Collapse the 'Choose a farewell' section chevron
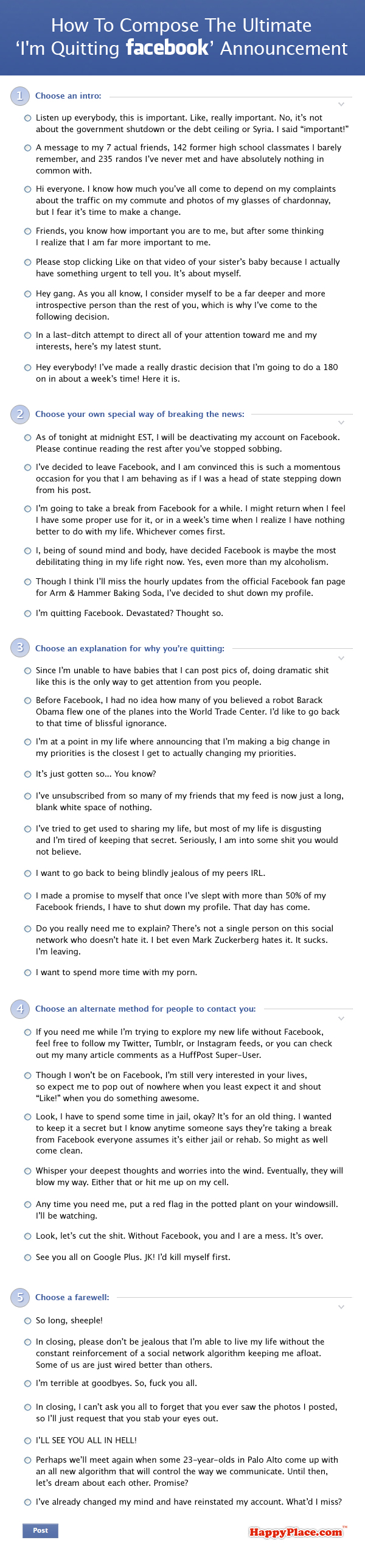 341,1307
